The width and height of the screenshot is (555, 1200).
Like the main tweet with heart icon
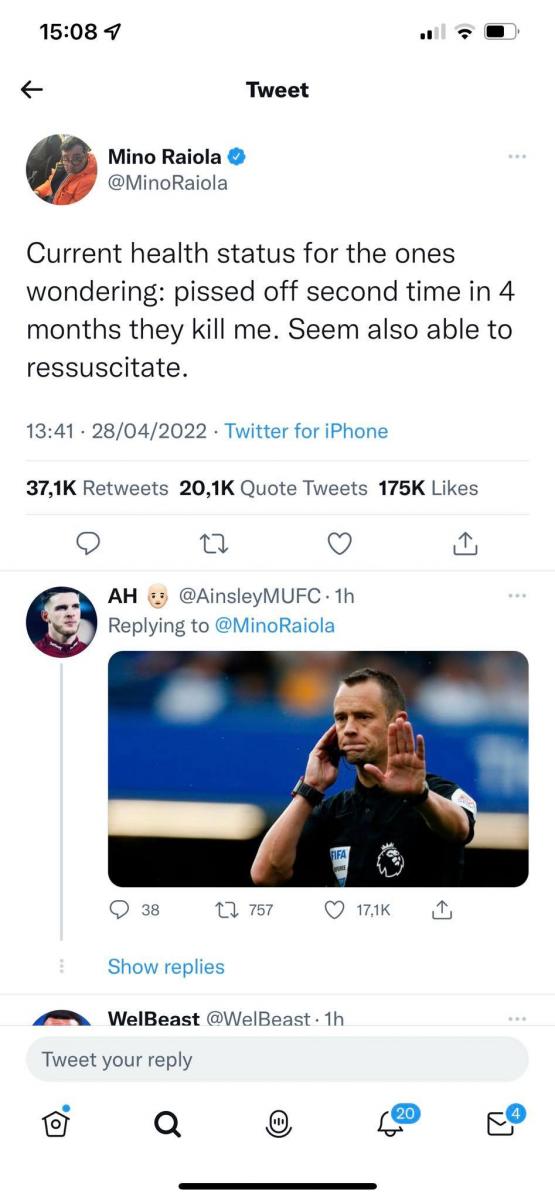pyautogui.click(x=341, y=542)
